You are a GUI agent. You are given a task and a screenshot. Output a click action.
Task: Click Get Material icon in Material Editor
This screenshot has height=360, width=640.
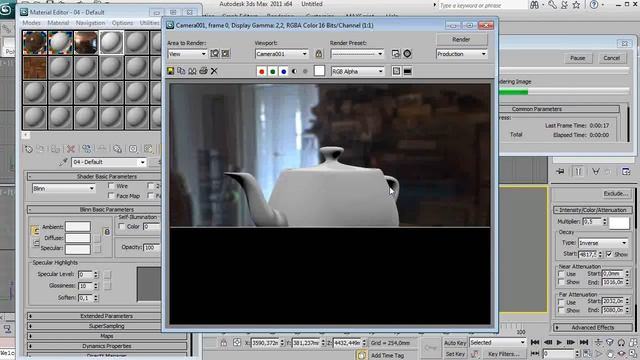coord(29,149)
